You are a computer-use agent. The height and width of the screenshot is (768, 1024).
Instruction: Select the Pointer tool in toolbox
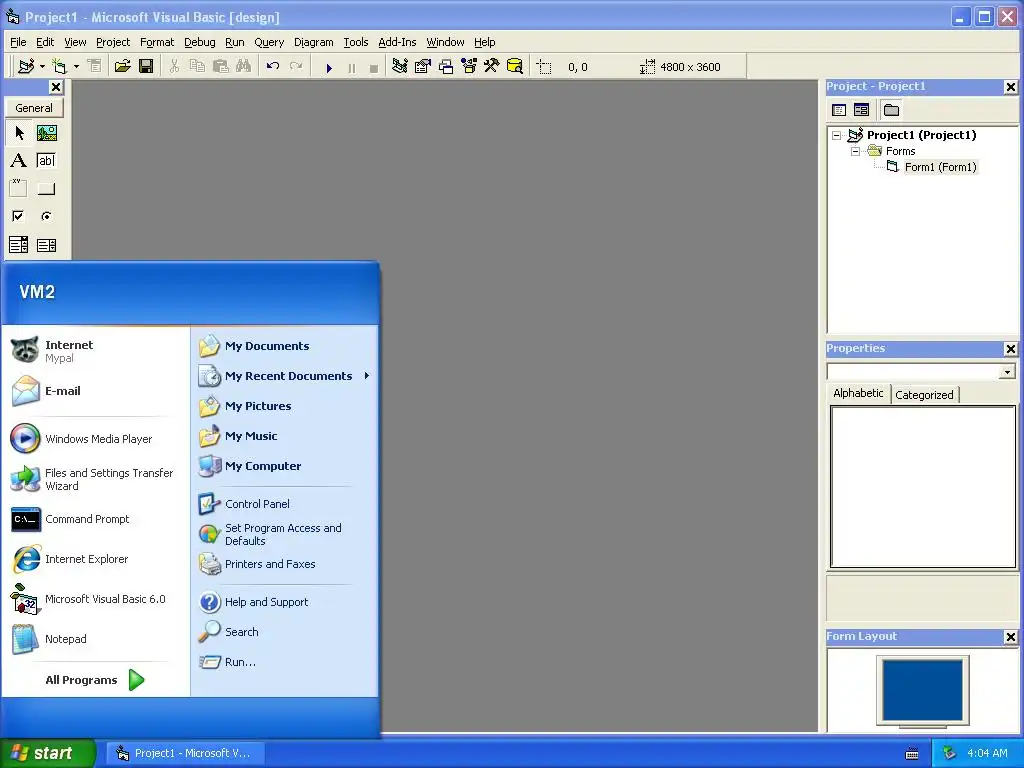19,133
